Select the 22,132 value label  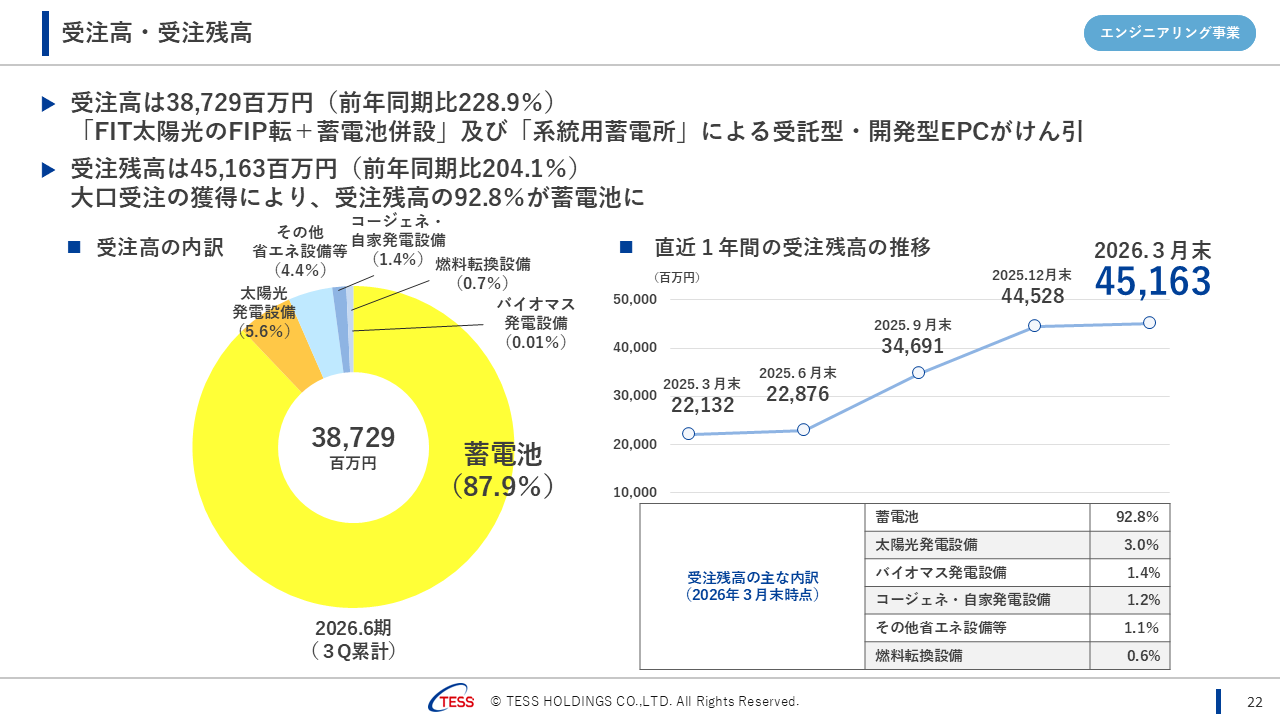(702, 405)
